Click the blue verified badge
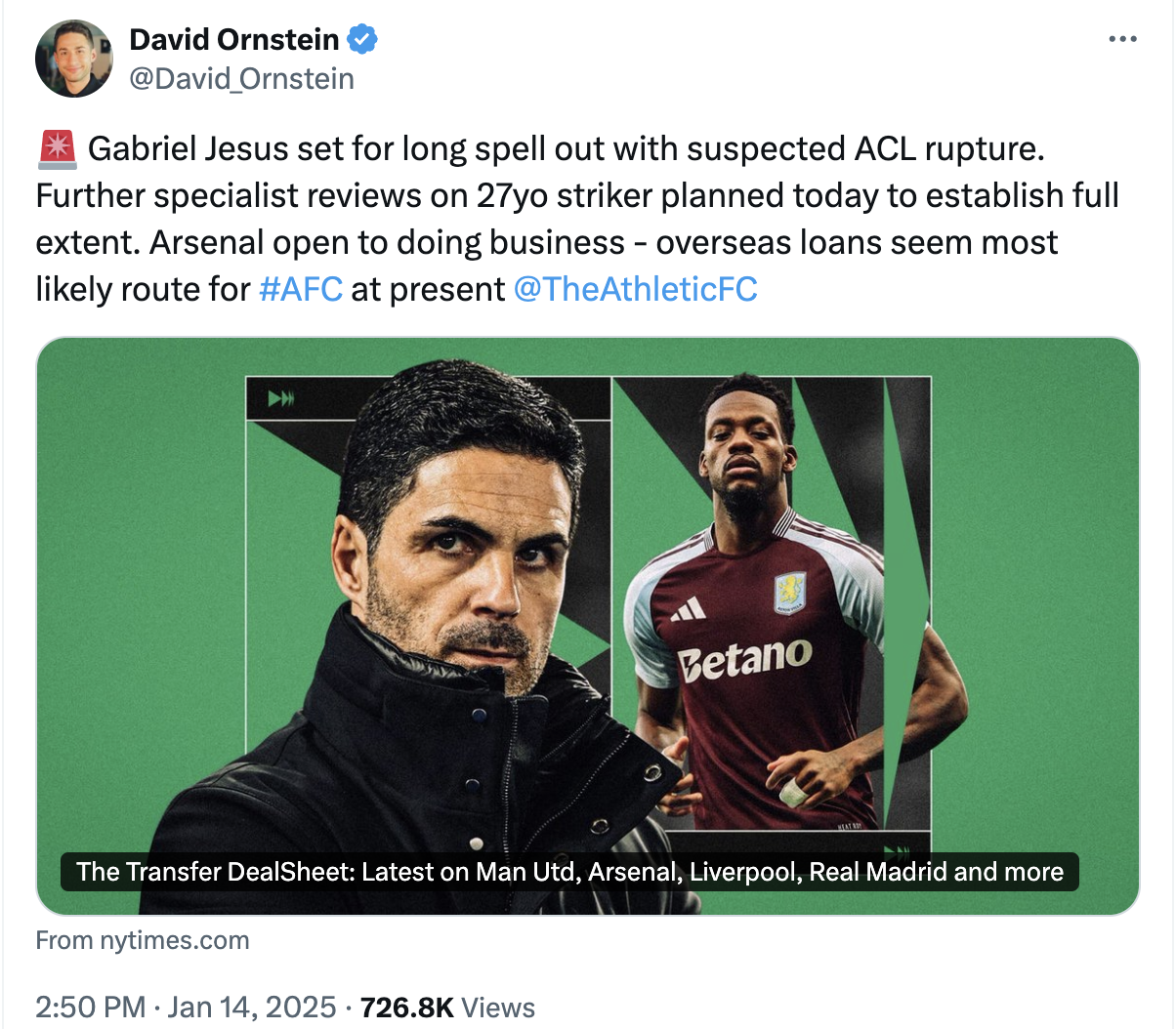 click(x=362, y=39)
